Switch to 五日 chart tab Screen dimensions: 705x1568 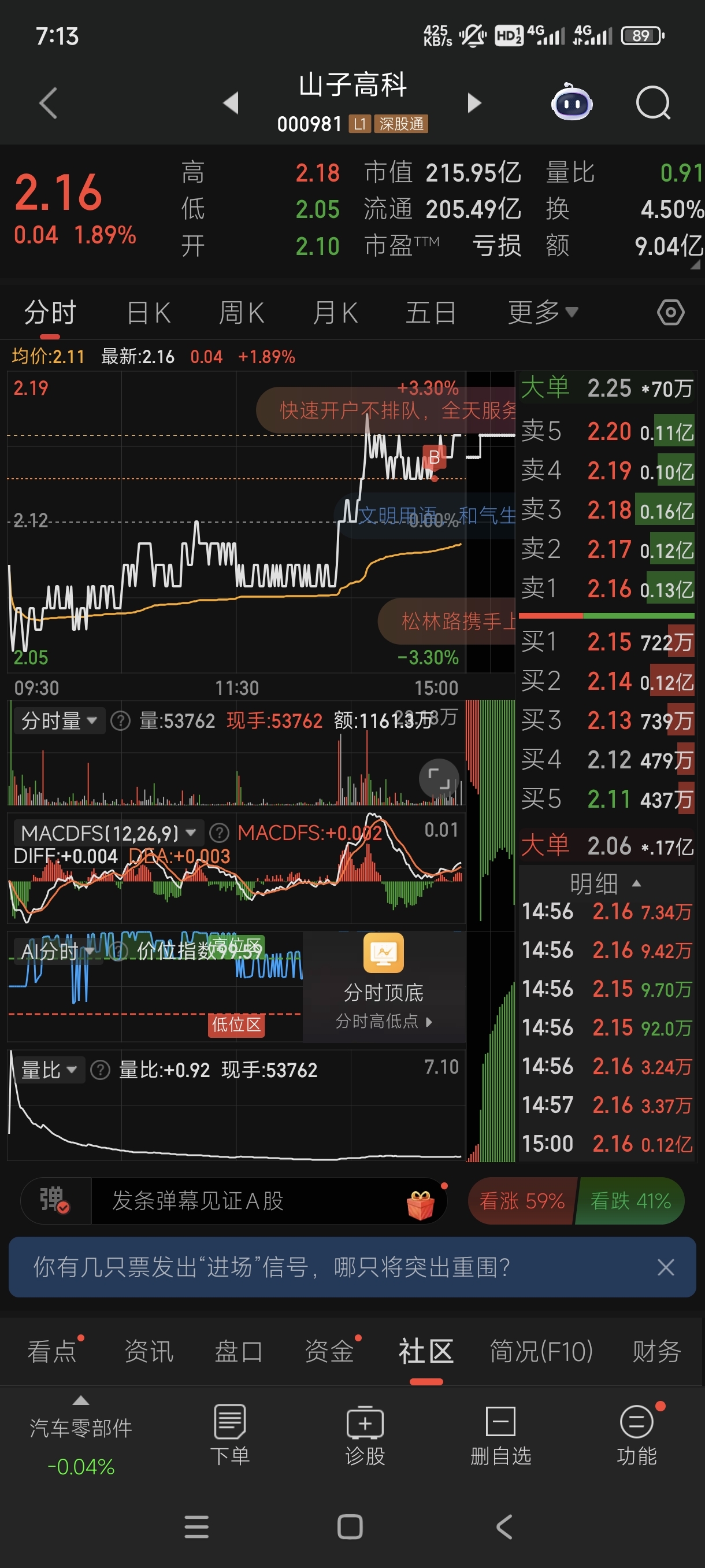click(x=431, y=313)
